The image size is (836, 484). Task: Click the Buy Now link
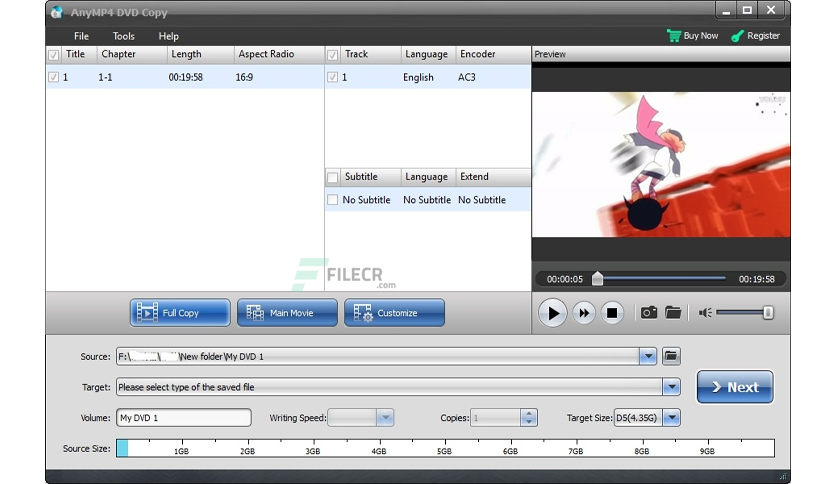701,36
